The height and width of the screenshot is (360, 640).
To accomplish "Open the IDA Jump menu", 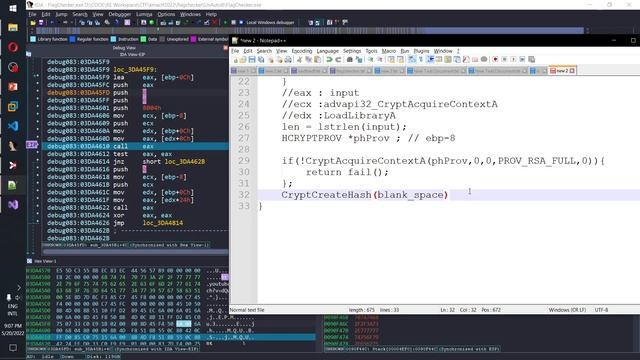I will (61, 14).
